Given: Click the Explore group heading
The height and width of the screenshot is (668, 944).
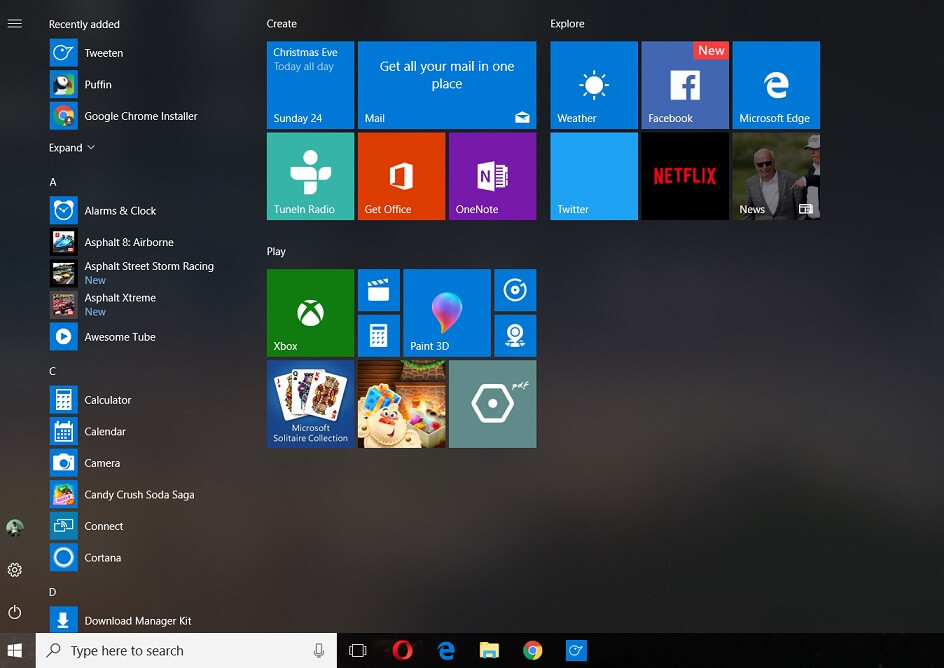Looking at the screenshot, I should (x=567, y=23).
